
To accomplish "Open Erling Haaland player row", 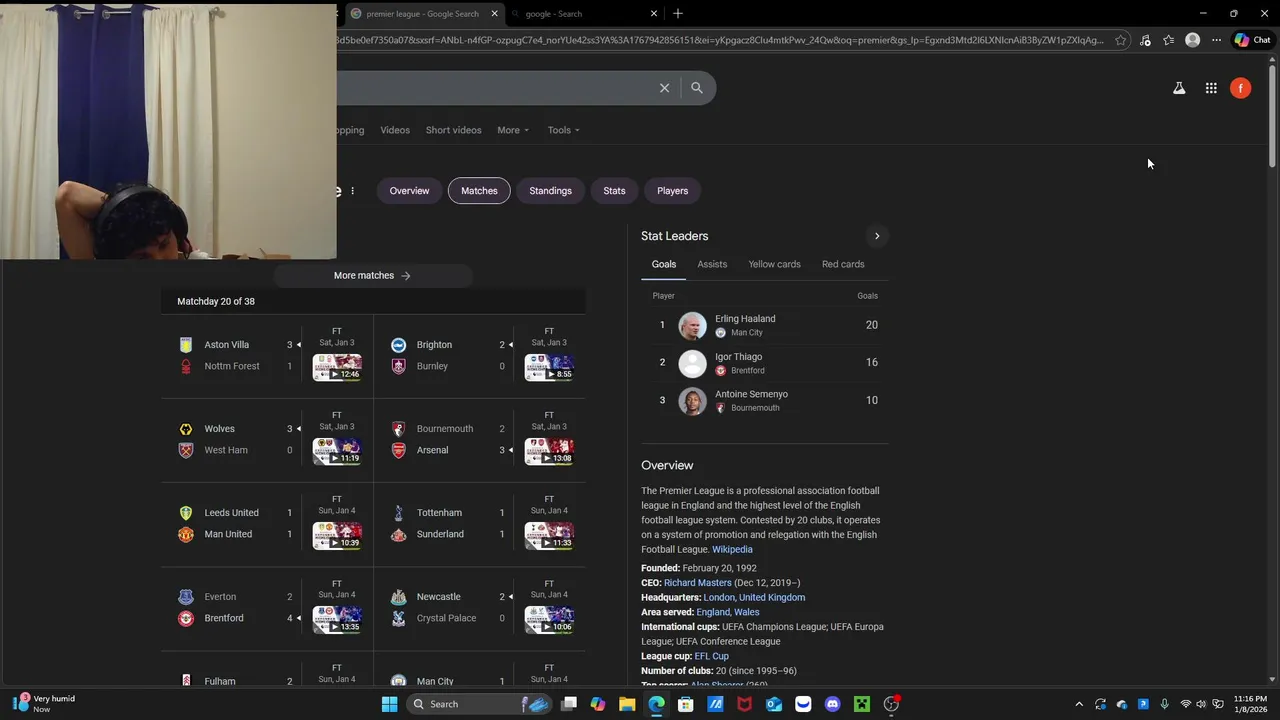I will pos(765,325).
